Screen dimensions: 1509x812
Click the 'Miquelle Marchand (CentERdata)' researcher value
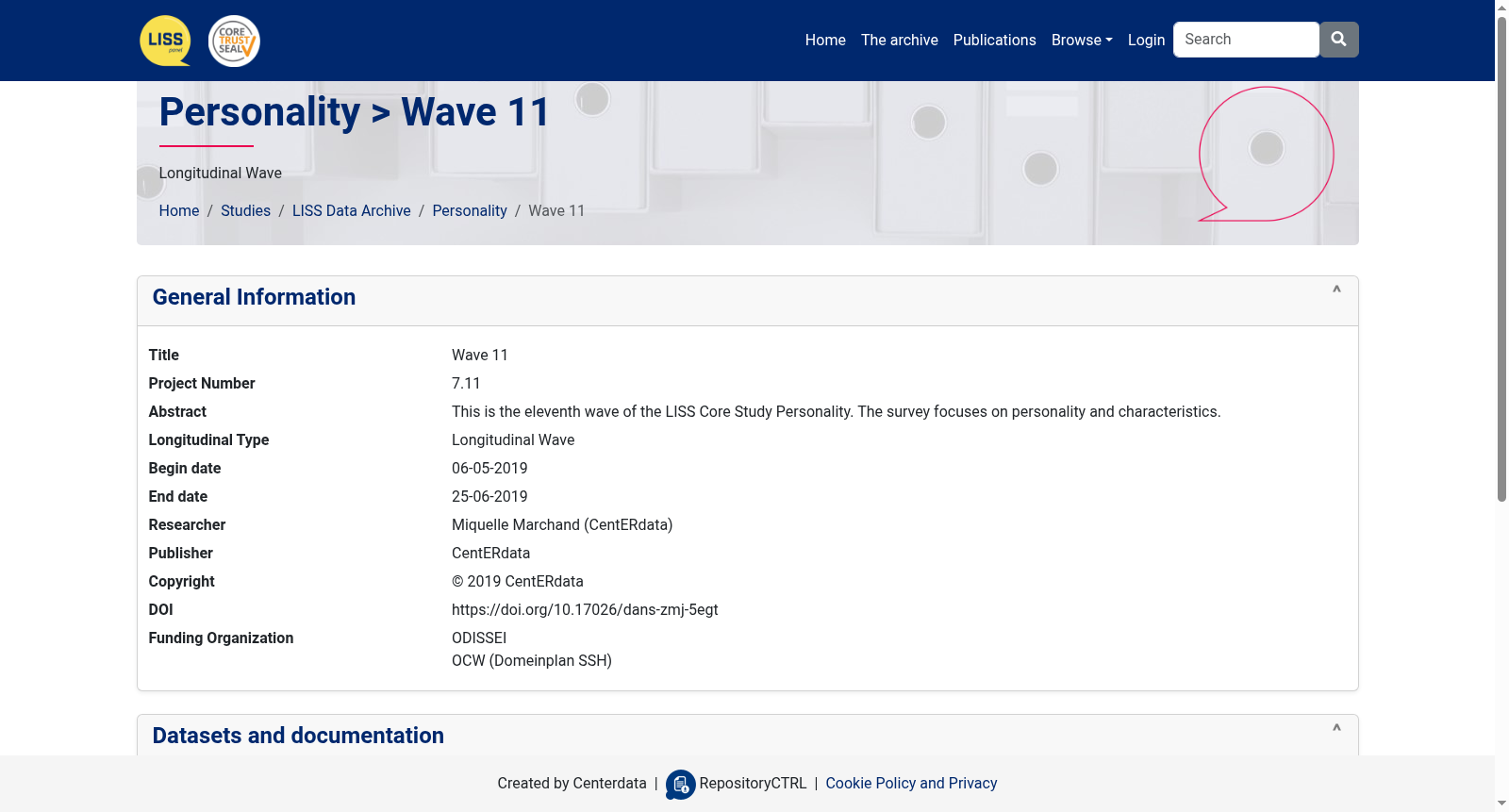click(562, 524)
